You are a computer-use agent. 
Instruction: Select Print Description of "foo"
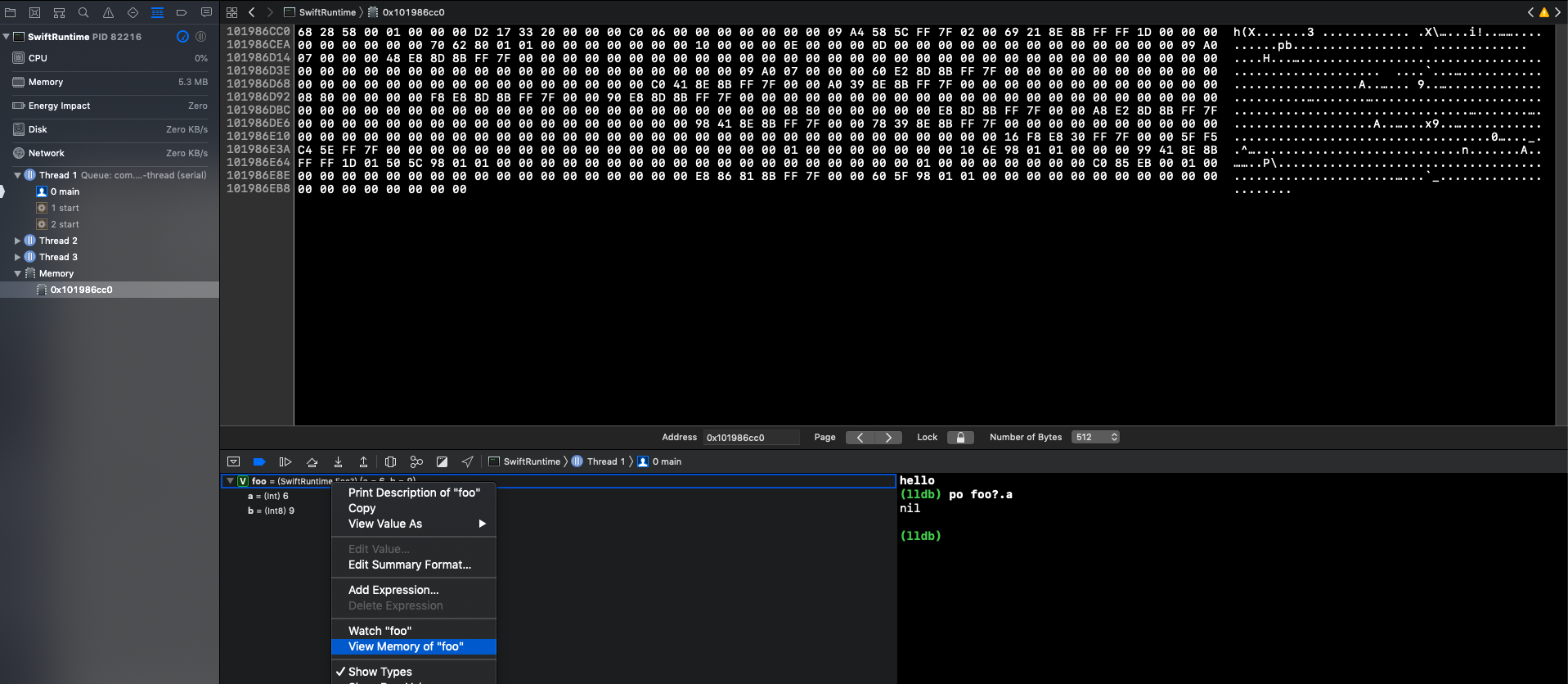point(414,493)
